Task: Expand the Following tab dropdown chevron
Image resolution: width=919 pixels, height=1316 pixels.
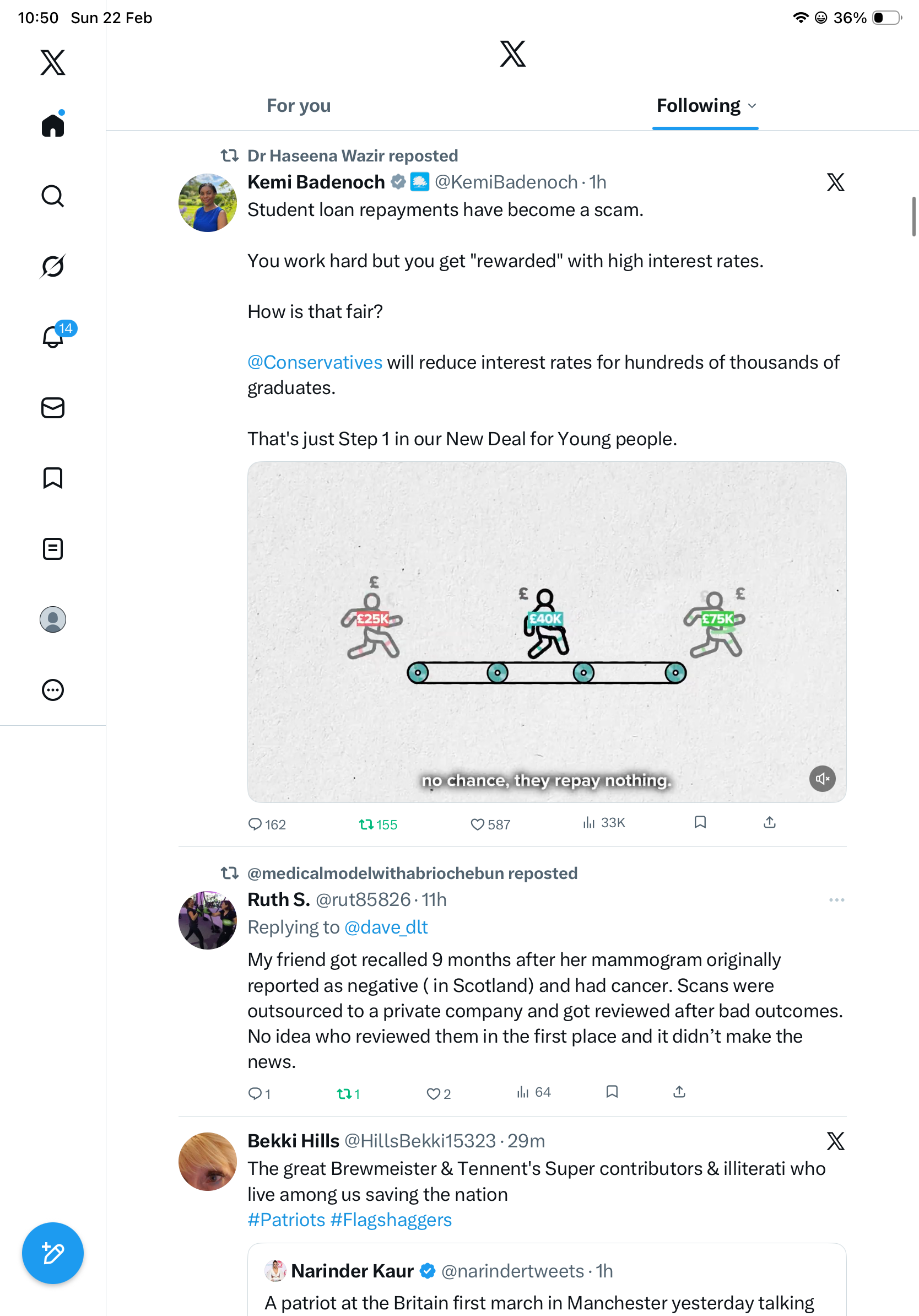Action: click(752, 106)
